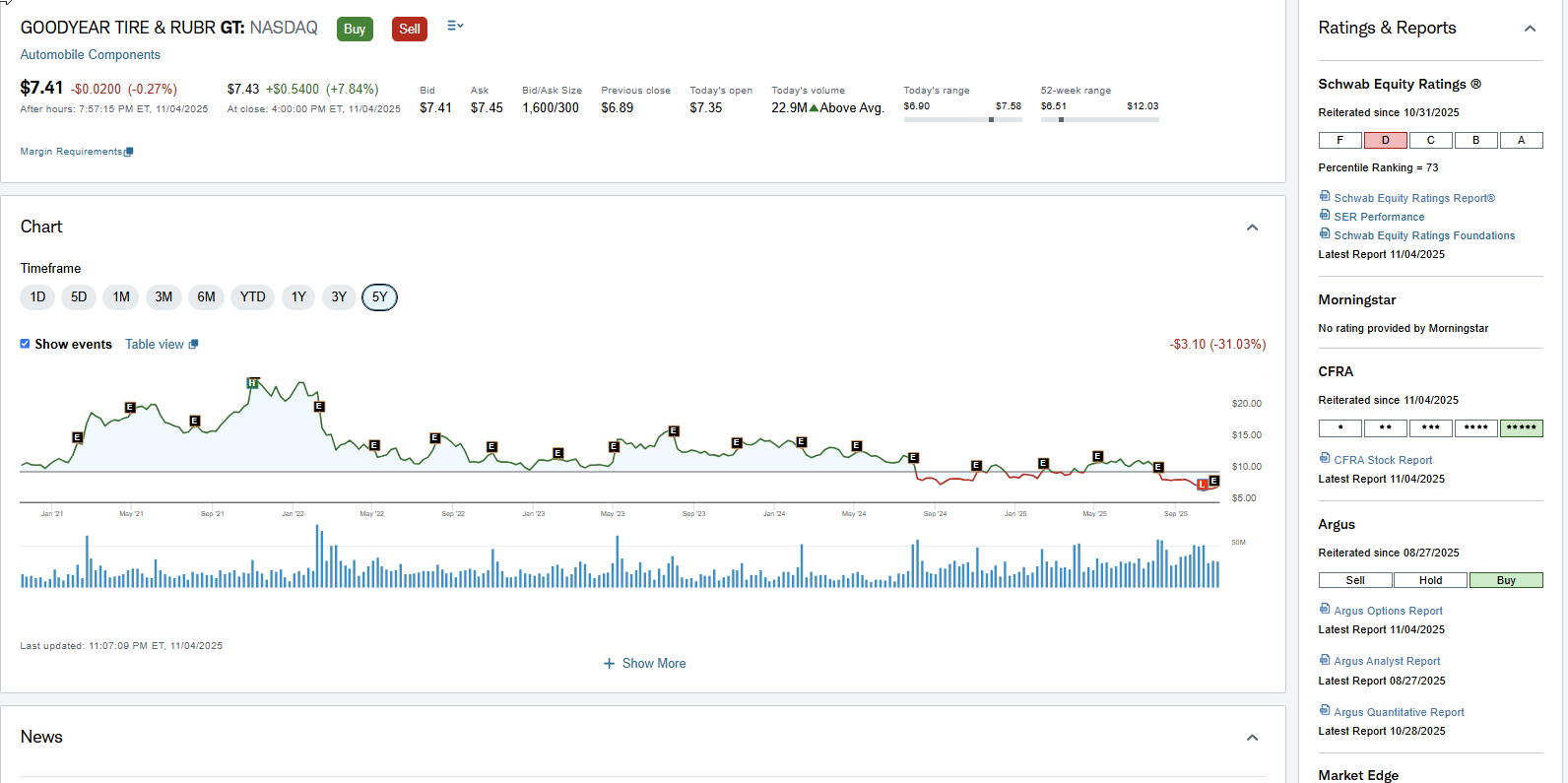Open SER Performance via its document icon
Image resolution: width=1568 pixels, height=783 pixels.
[1325, 216]
